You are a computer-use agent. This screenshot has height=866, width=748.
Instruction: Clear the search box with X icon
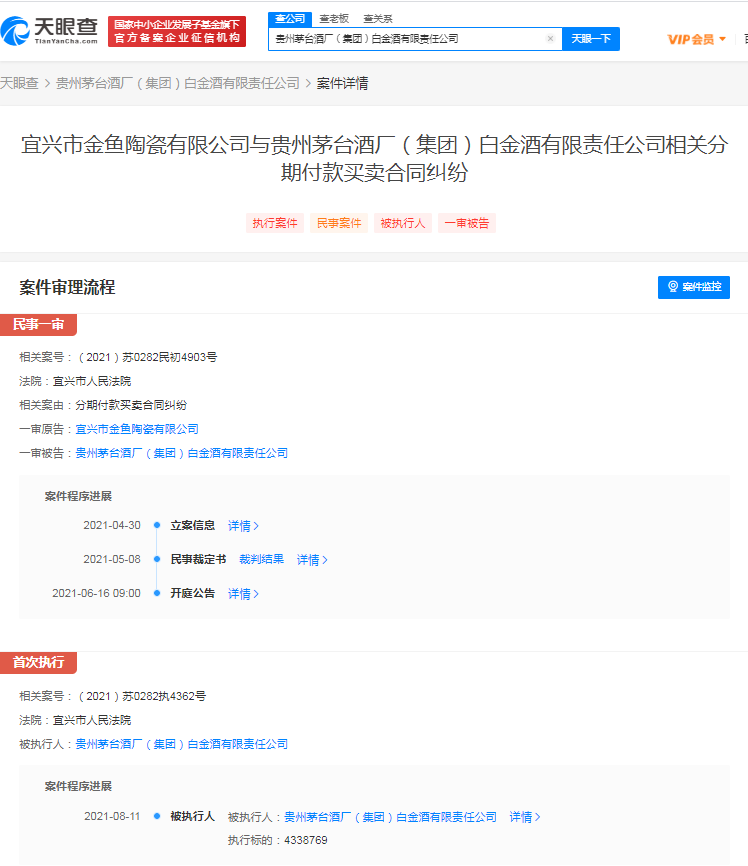point(550,39)
